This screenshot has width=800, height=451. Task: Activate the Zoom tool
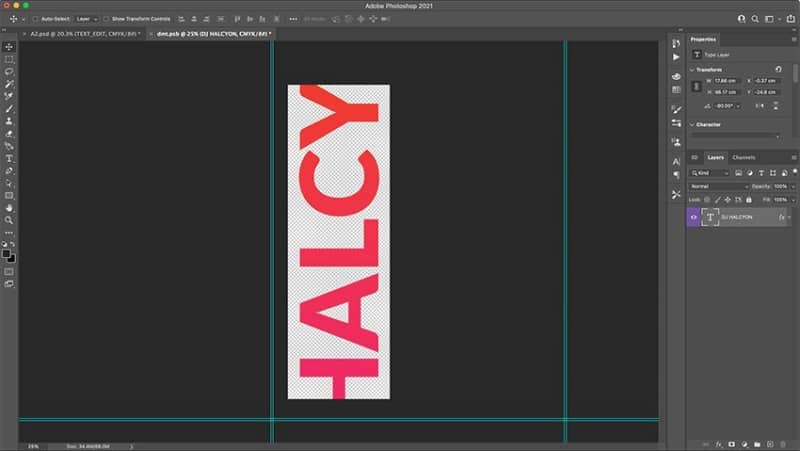tap(9, 220)
